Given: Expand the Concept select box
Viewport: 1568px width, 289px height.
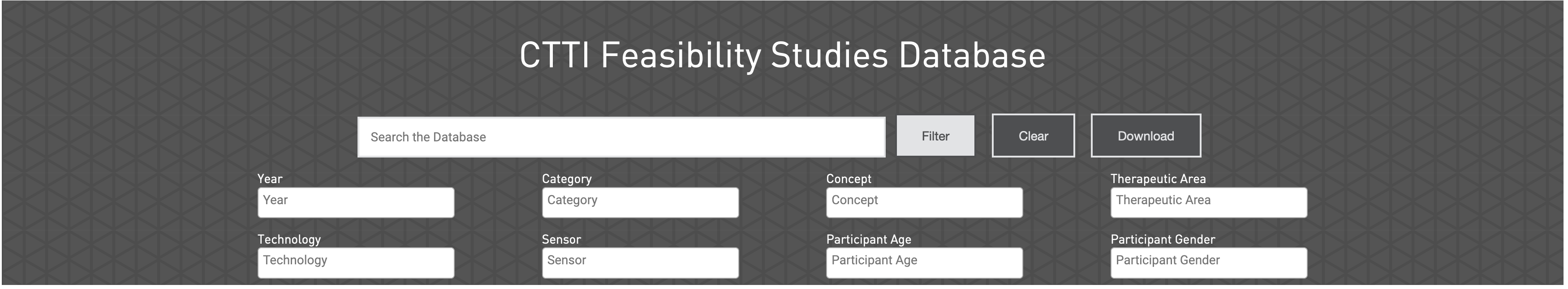Looking at the screenshot, I should pyautogui.click(x=924, y=202).
